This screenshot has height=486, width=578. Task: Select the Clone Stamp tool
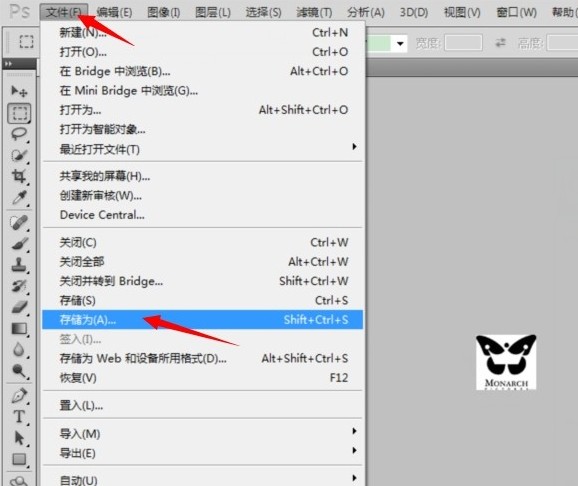pyautogui.click(x=19, y=264)
